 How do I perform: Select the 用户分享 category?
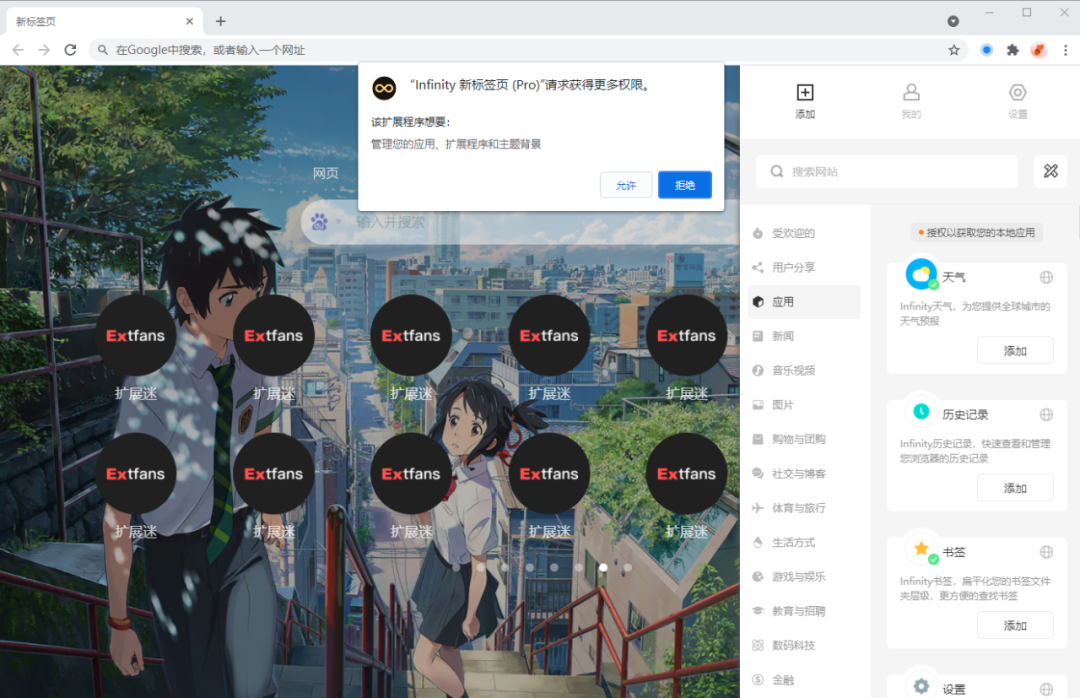pyautogui.click(x=804, y=267)
